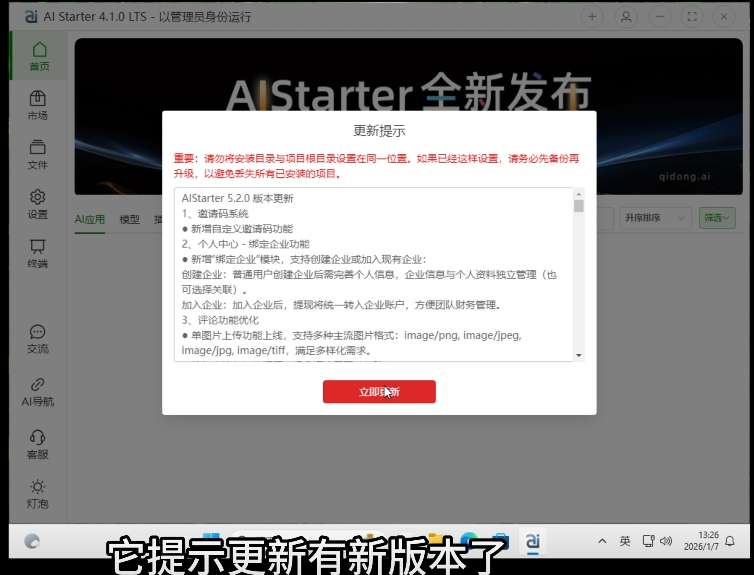Open the notification bell in taskbar
This screenshot has width=754, height=575.
tap(729, 541)
